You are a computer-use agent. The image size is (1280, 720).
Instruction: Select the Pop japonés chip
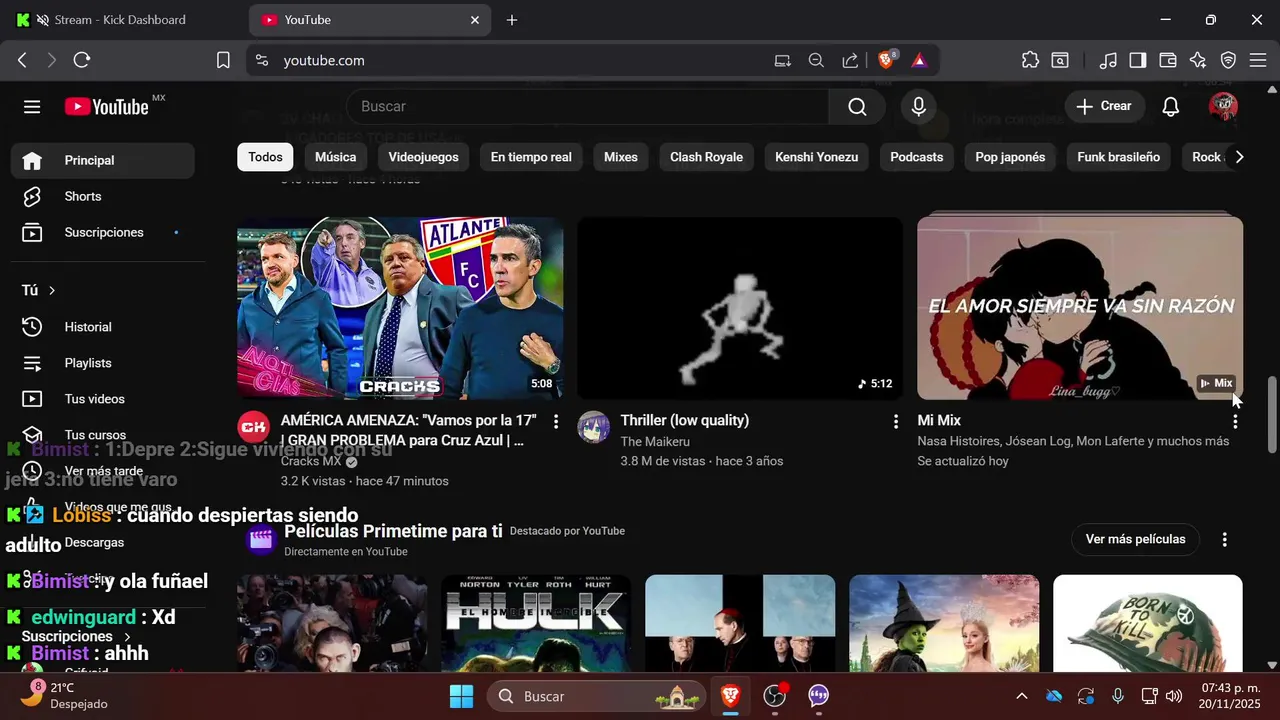[1010, 157]
